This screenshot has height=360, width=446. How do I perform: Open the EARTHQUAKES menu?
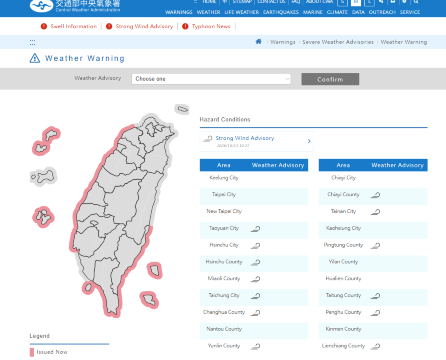point(281,12)
